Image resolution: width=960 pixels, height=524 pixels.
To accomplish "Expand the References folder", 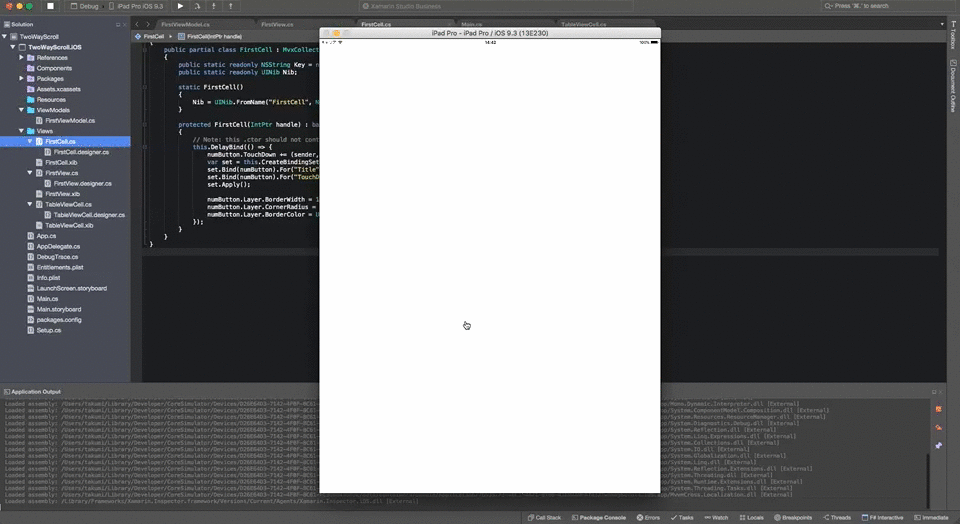I will (x=21, y=58).
